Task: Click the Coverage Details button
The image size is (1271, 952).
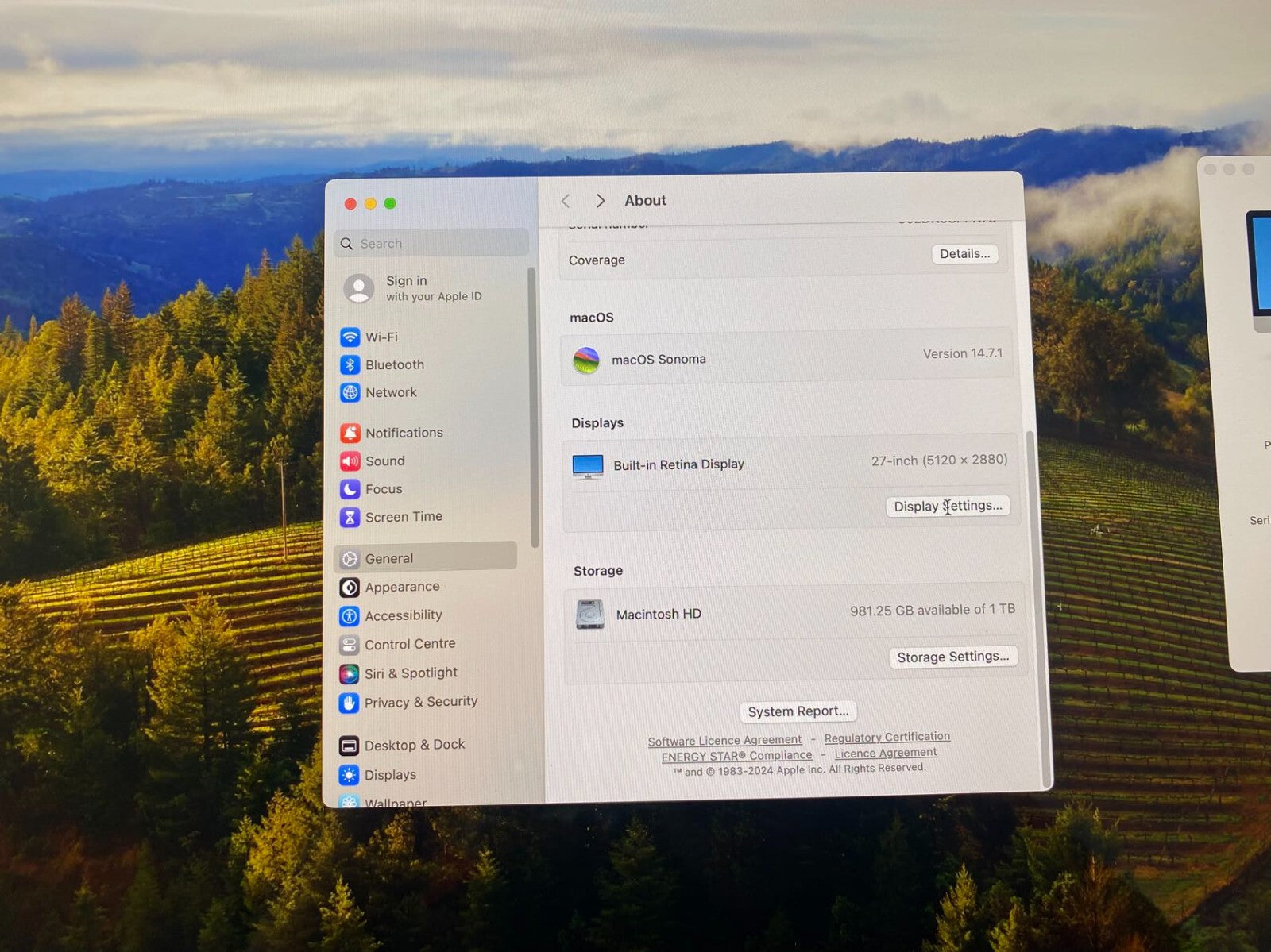Action: click(x=964, y=254)
